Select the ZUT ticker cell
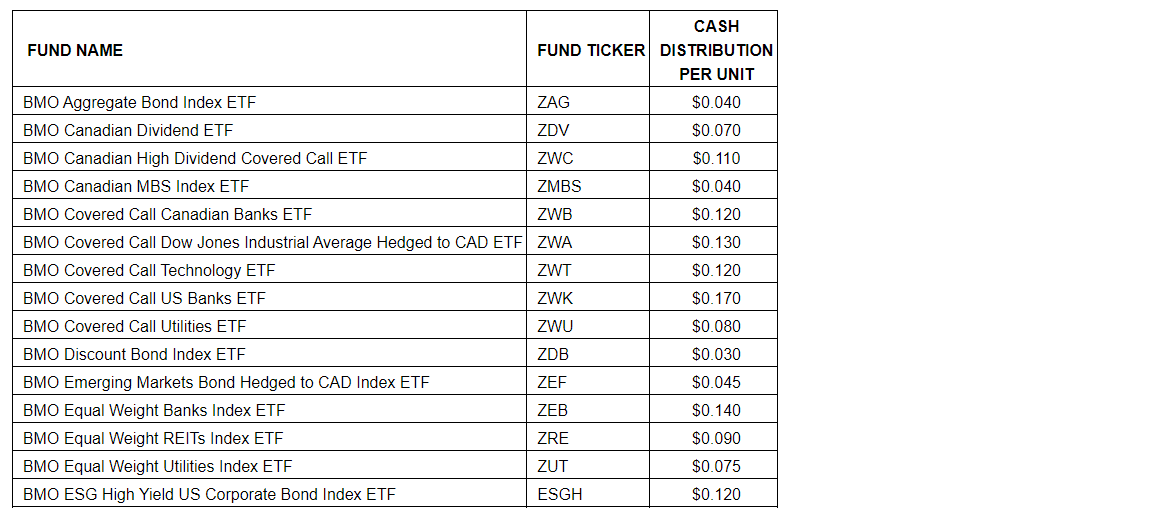 554,466
